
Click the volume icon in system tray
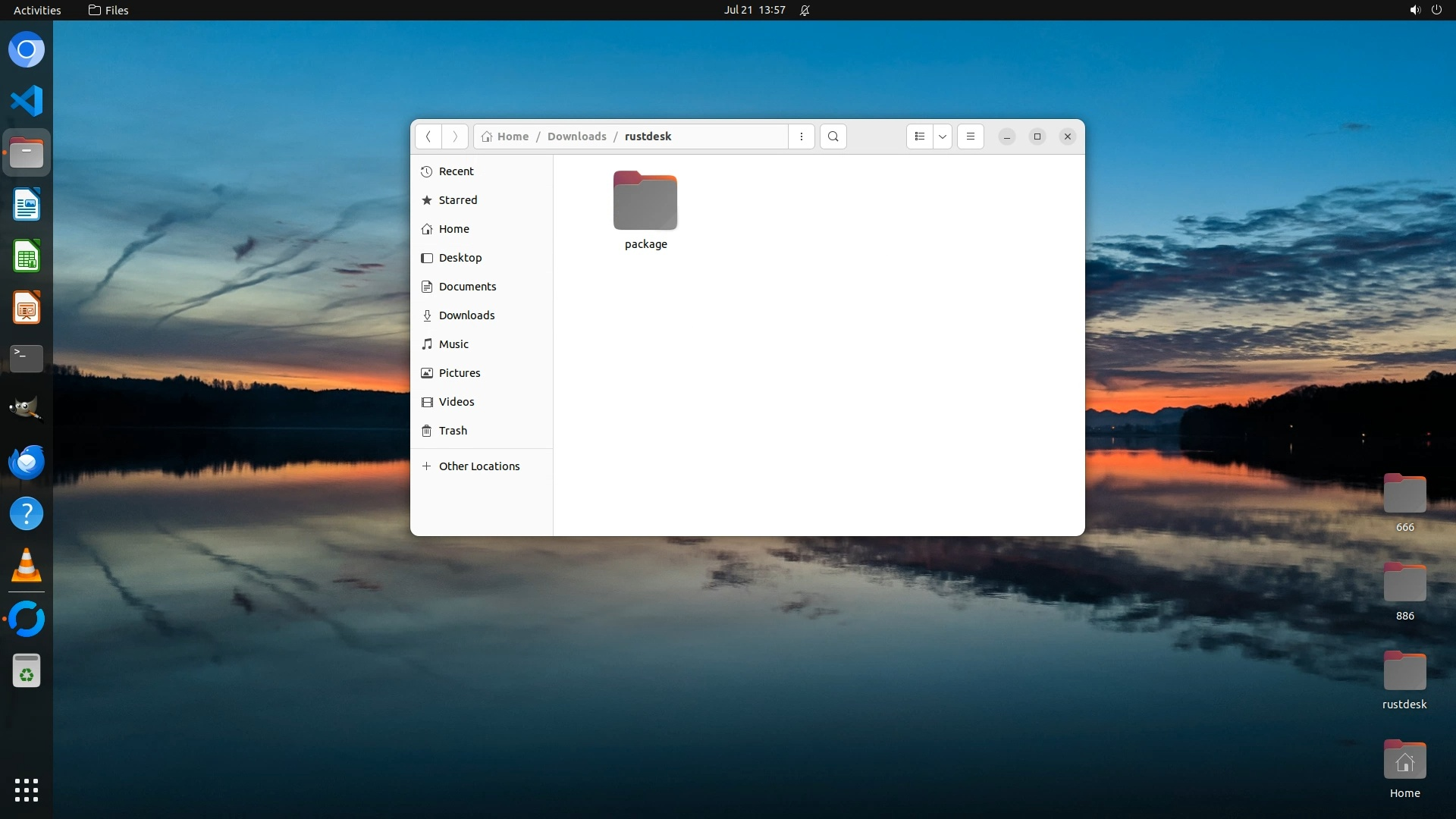coord(1414,10)
